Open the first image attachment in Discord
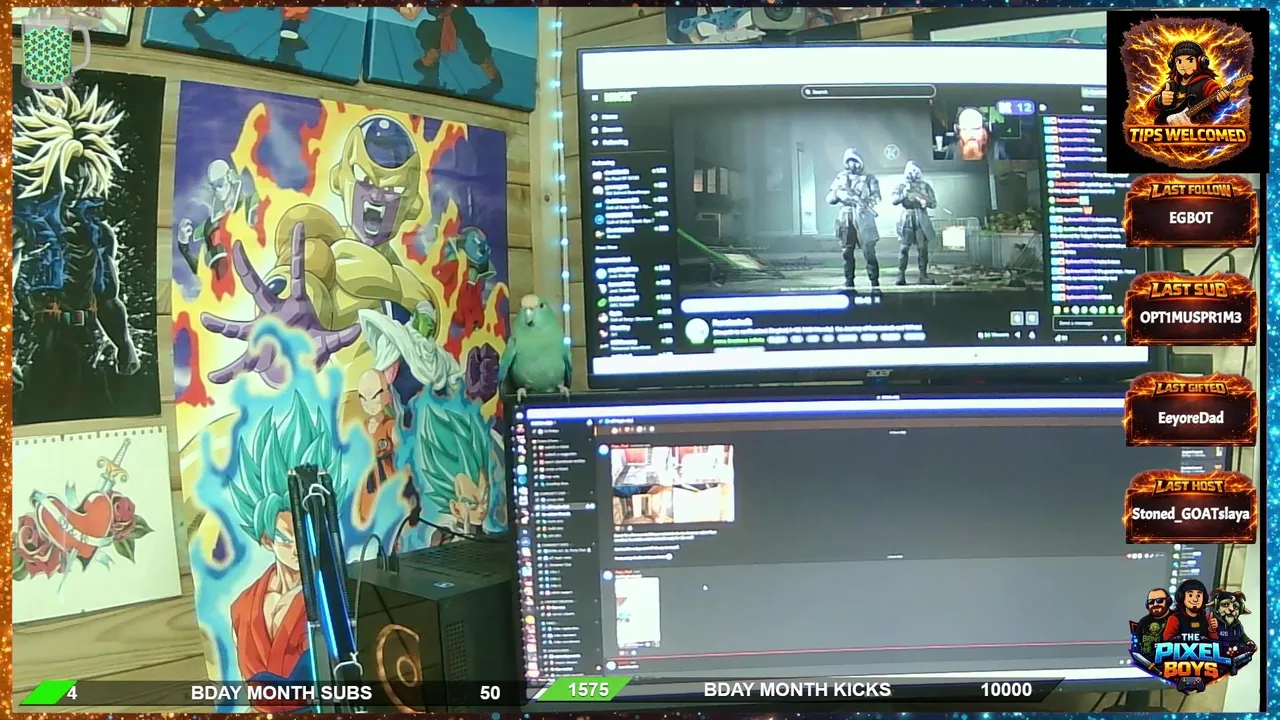This screenshot has height=720, width=1280. point(672,485)
